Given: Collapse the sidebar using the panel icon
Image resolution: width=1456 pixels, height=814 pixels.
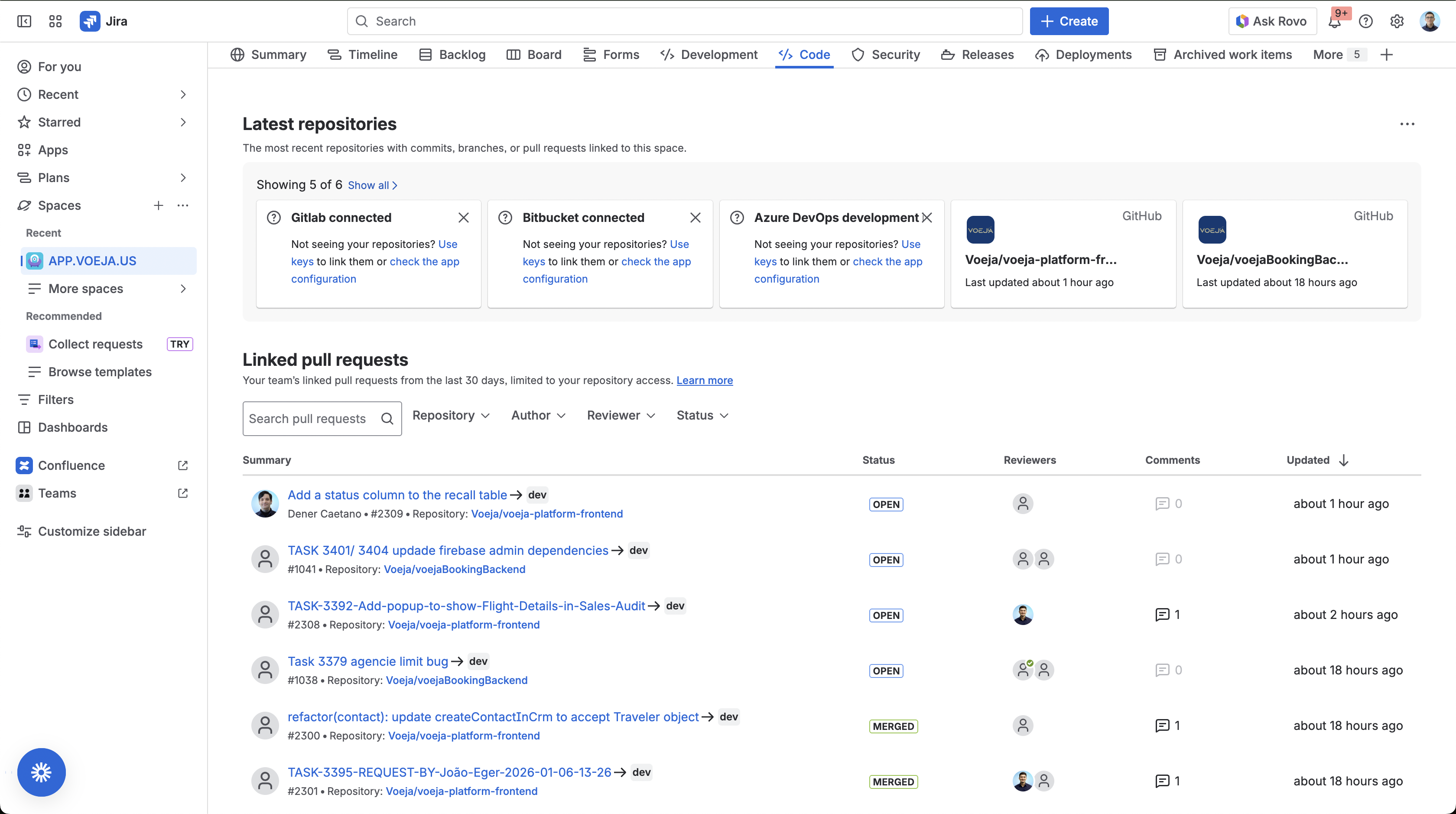Looking at the screenshot, I should pos(24,22).
